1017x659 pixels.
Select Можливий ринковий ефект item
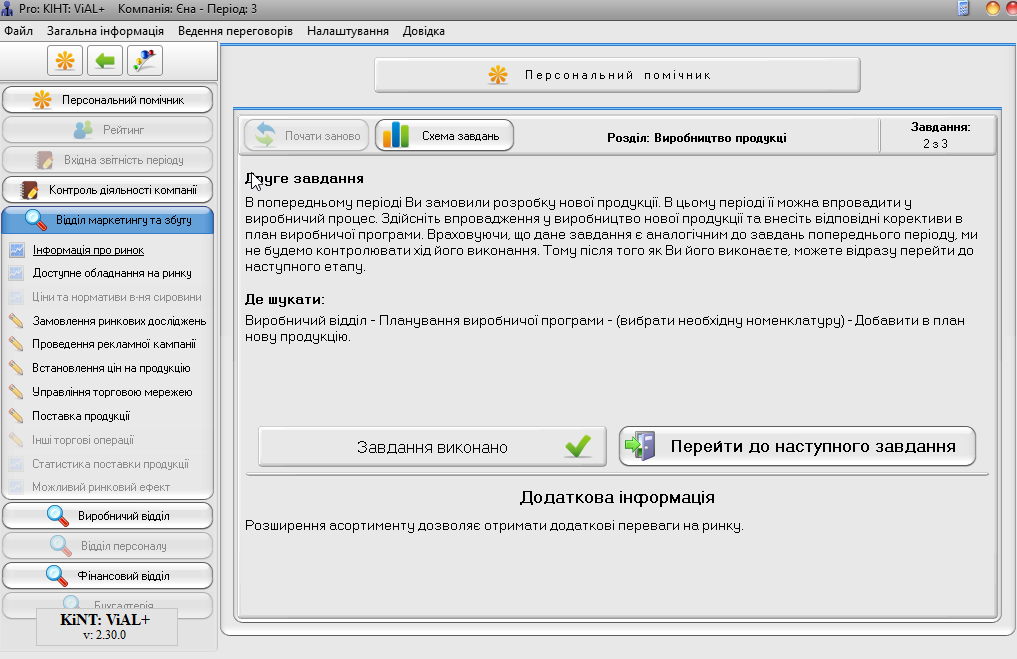click(x=101, y=486)
